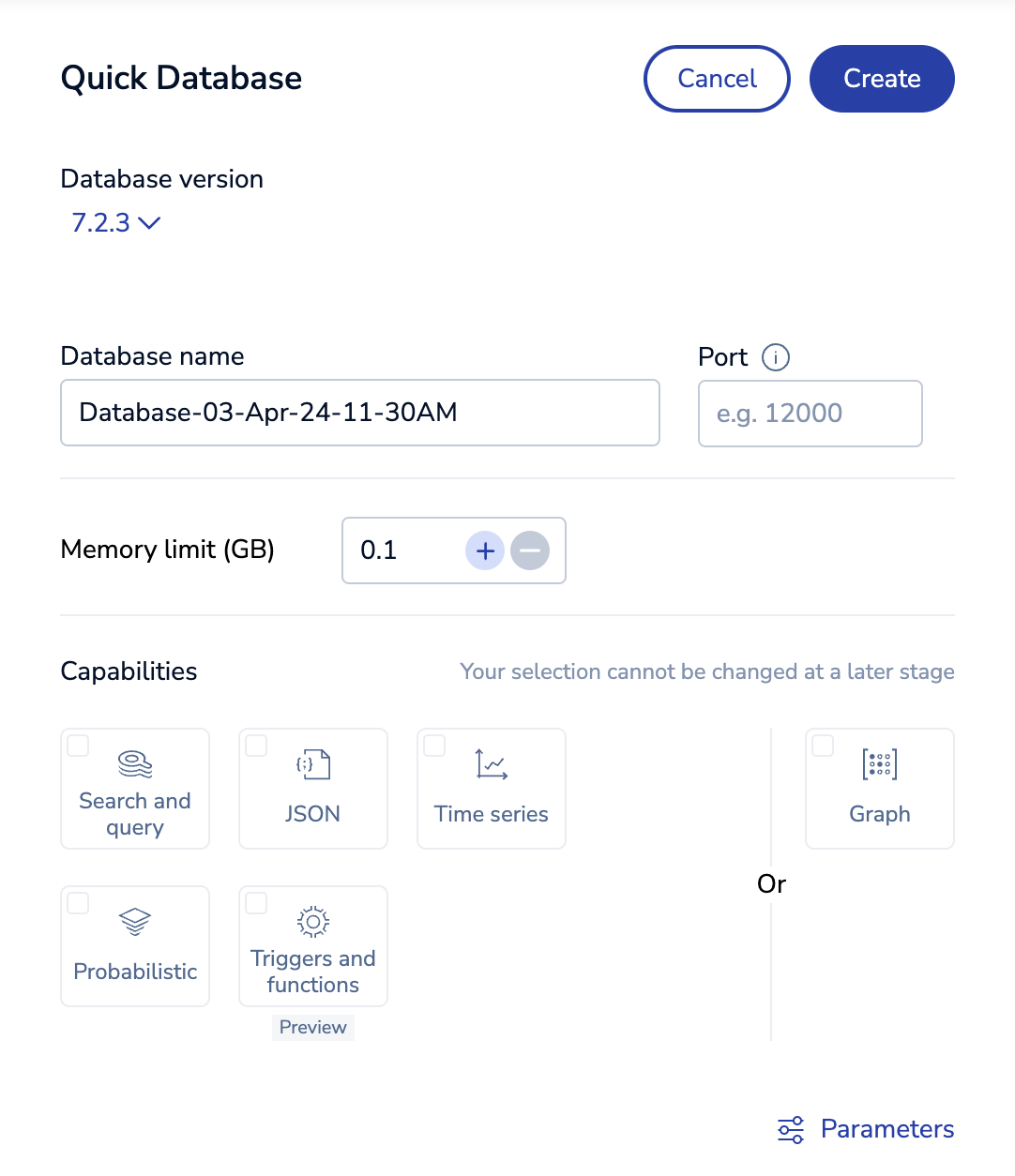Click the Time series chart icon
Image resolution: width=1015 pixels, height=1176 pixels.
[x=491, y=764]
